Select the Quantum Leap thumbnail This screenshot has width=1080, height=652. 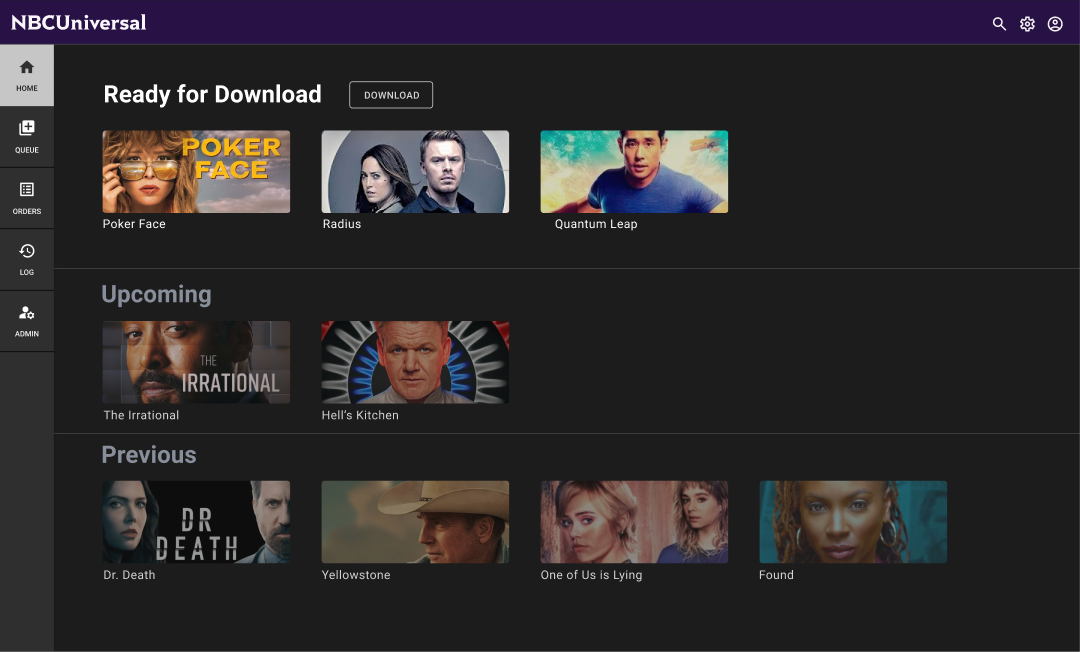[634, 171]
